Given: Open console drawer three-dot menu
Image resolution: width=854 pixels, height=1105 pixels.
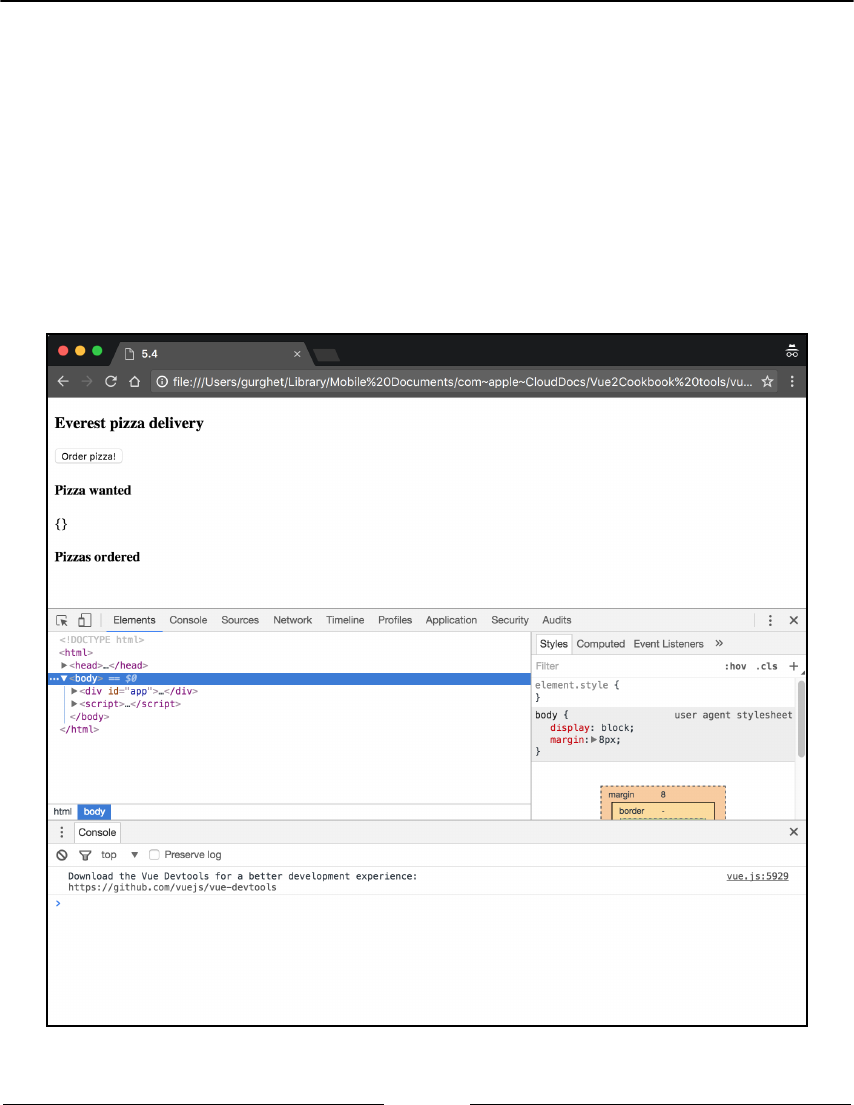Looking at the screenshot, I should pos(62,832).
